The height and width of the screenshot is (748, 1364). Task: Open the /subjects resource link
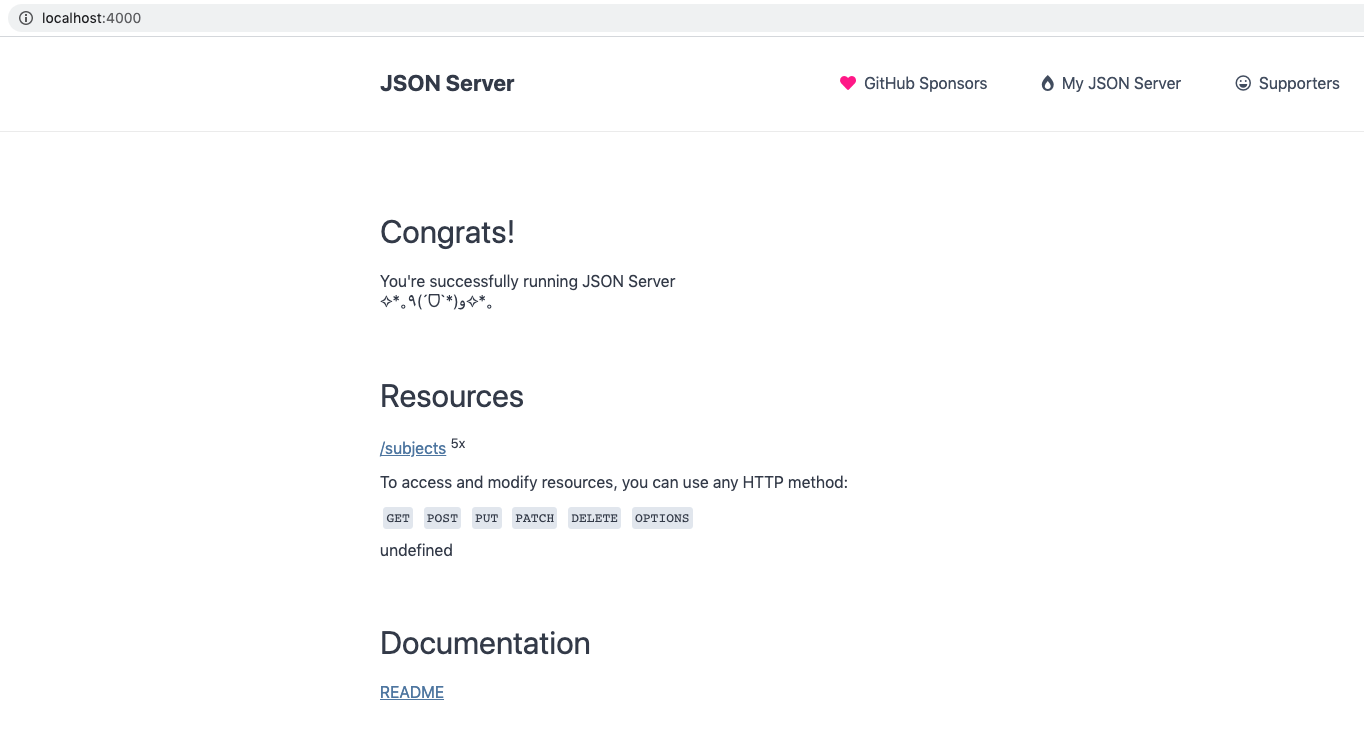[x=413, y=449]
